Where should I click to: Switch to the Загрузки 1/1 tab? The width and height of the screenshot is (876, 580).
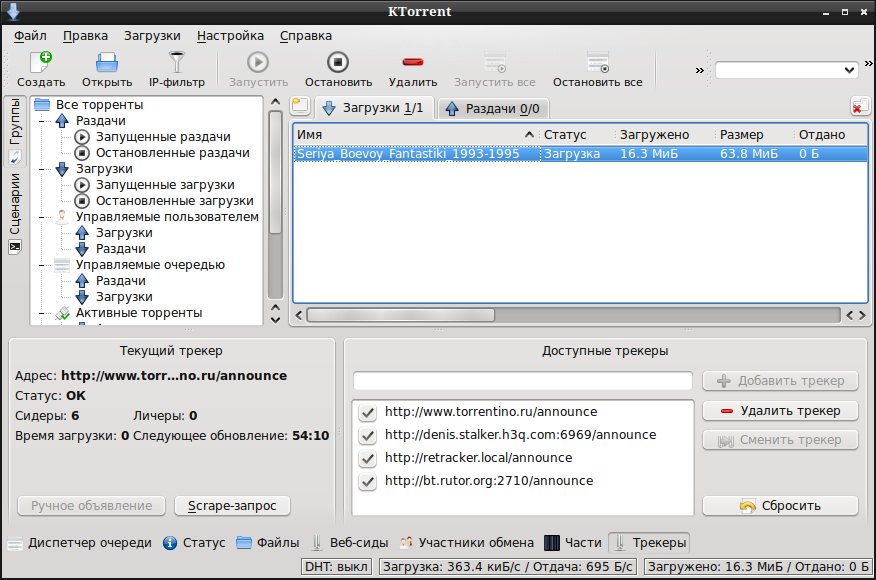click(373, 108)
